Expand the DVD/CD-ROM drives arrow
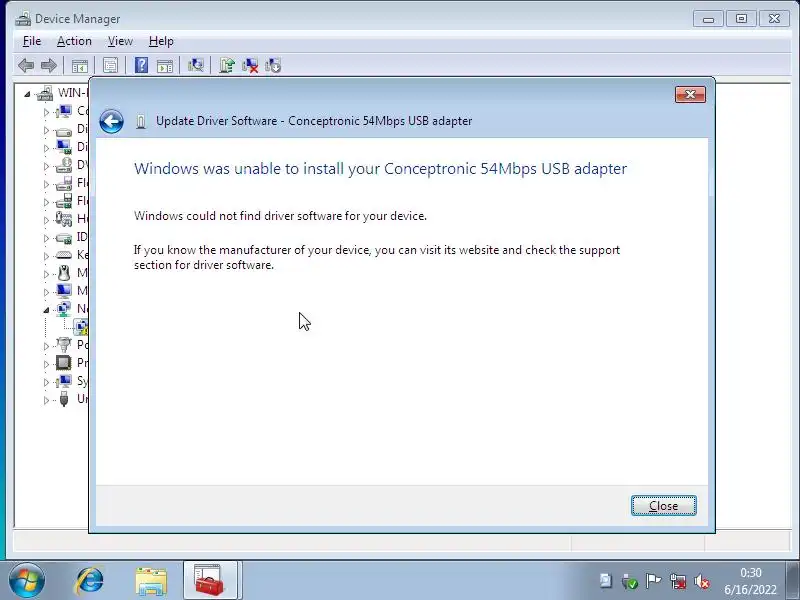The height and width of the screenshot is (600, 800). [x=46, y=166]
